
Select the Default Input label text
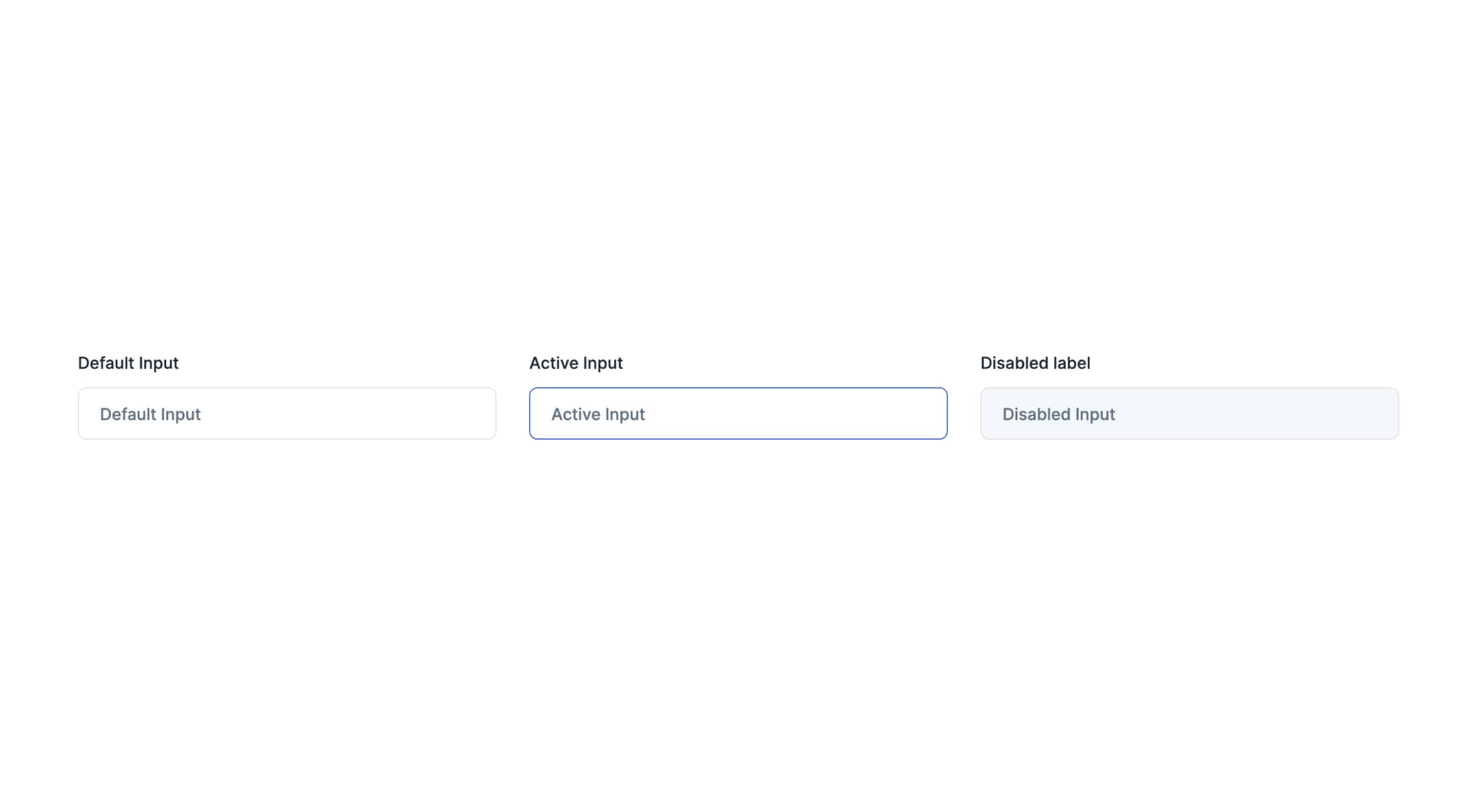128,362
